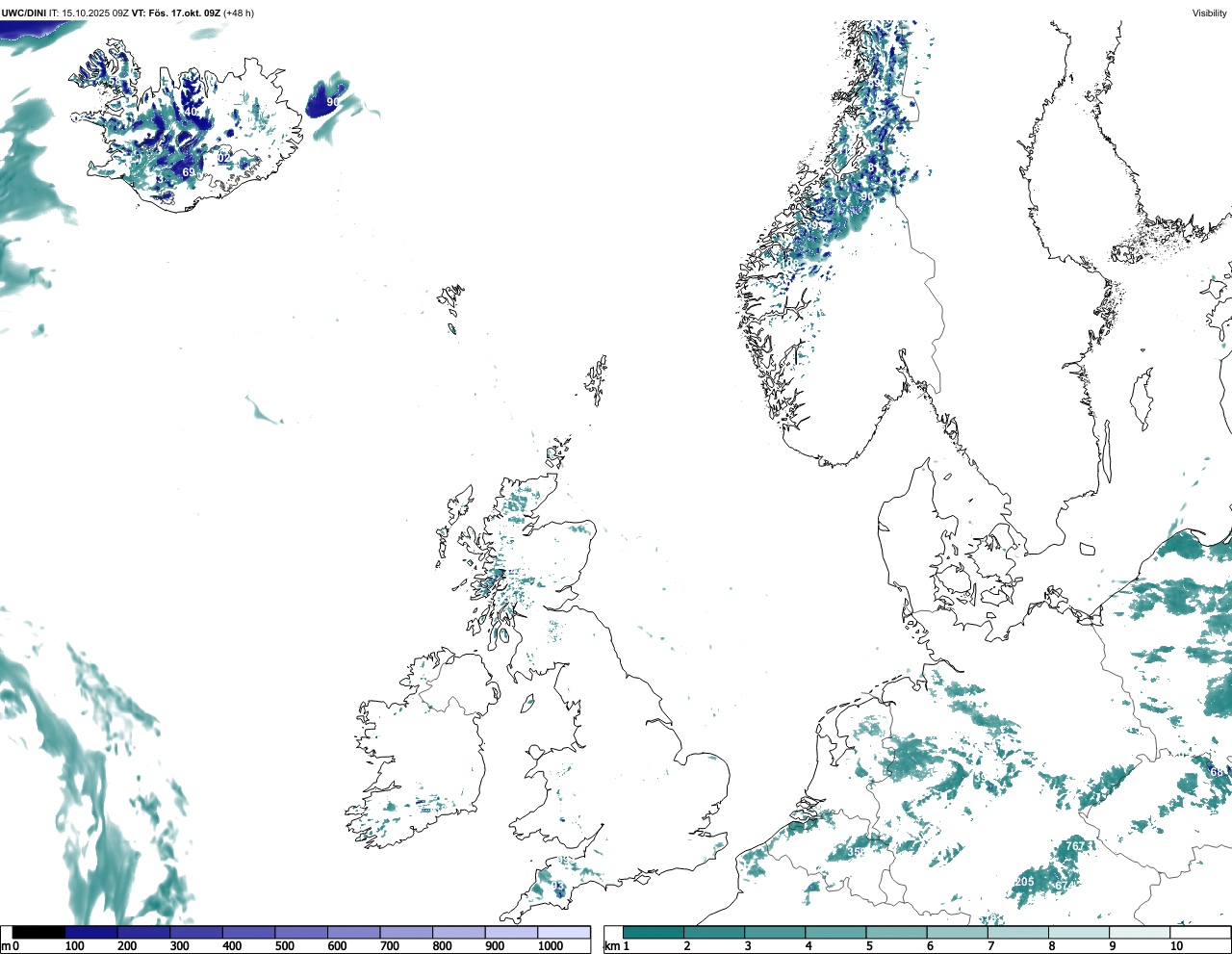Click the '767' visibility value label
Image resolution: width=1232 pixels, height=954 pixels.
click(1075, 846)
